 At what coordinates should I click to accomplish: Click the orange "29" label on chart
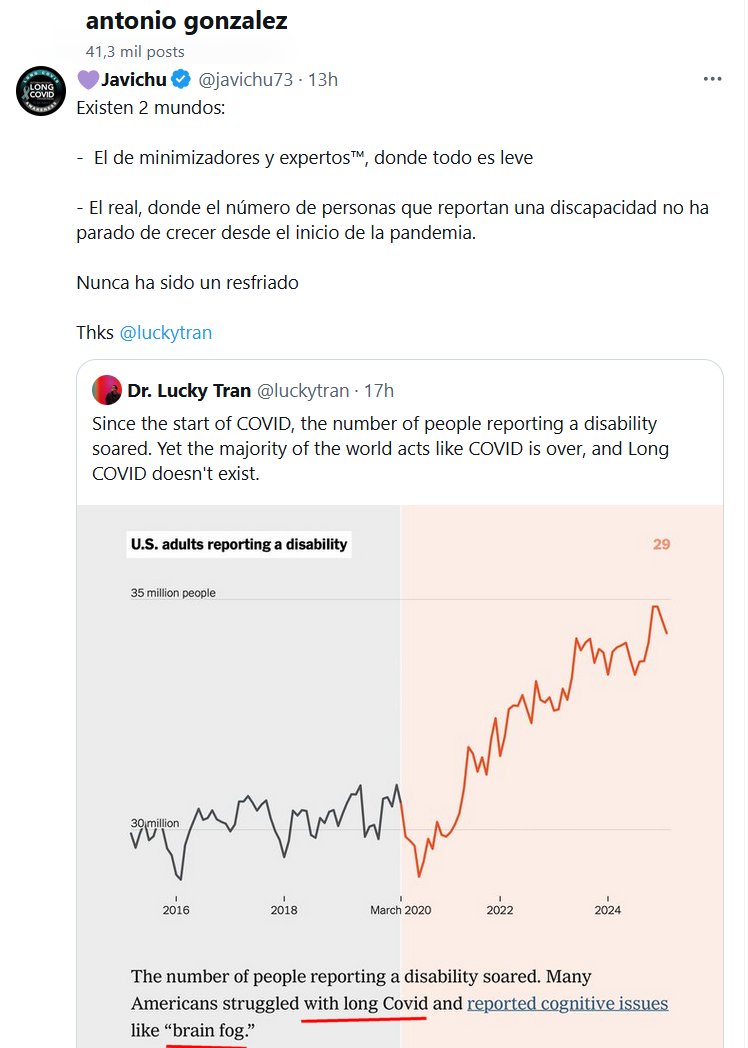click(x=661, y=544)
